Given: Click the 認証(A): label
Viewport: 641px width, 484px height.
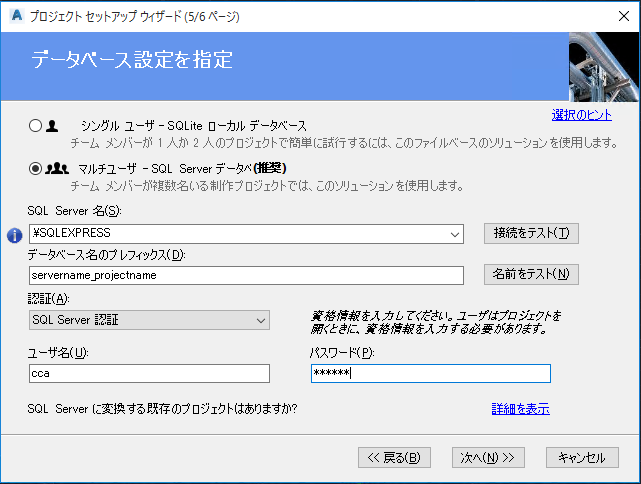Looking at the screenshot, I should 48,299.
